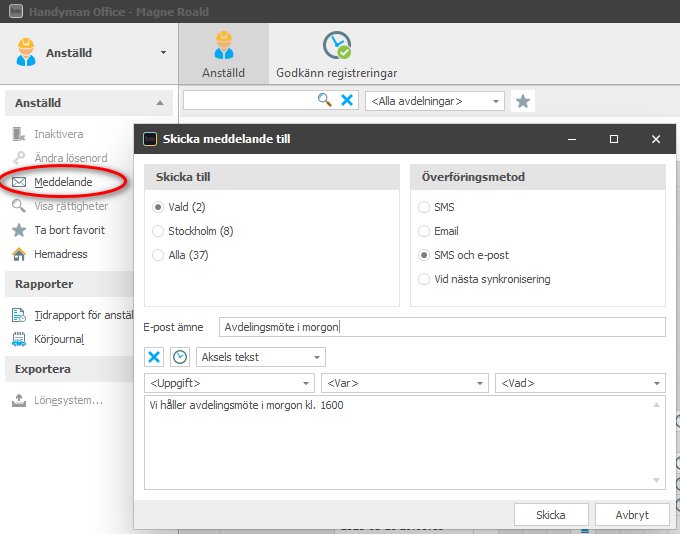Click message box scroll up arrow
Image resolution: width=680 pixels, height=534 pixels.
(x=656, y=404)
